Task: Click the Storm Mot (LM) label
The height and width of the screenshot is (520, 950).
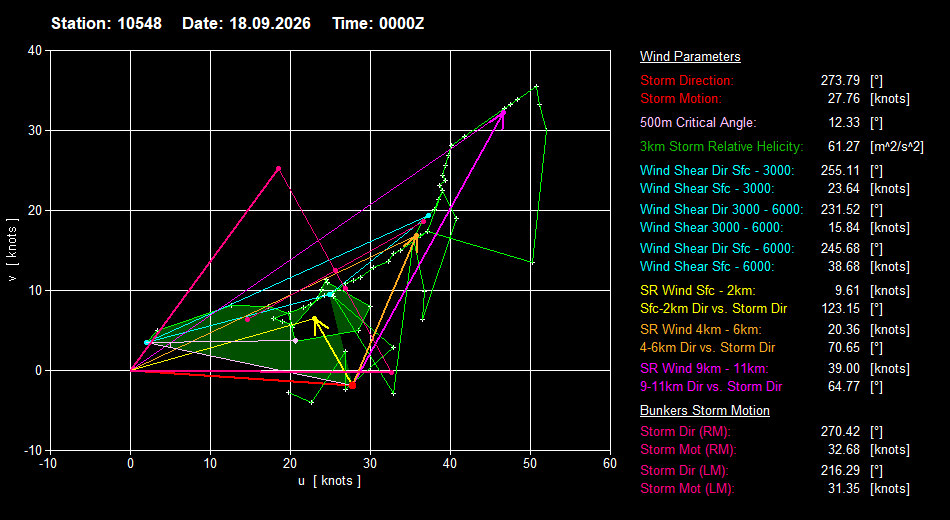Action: click(x=687, y=488)
